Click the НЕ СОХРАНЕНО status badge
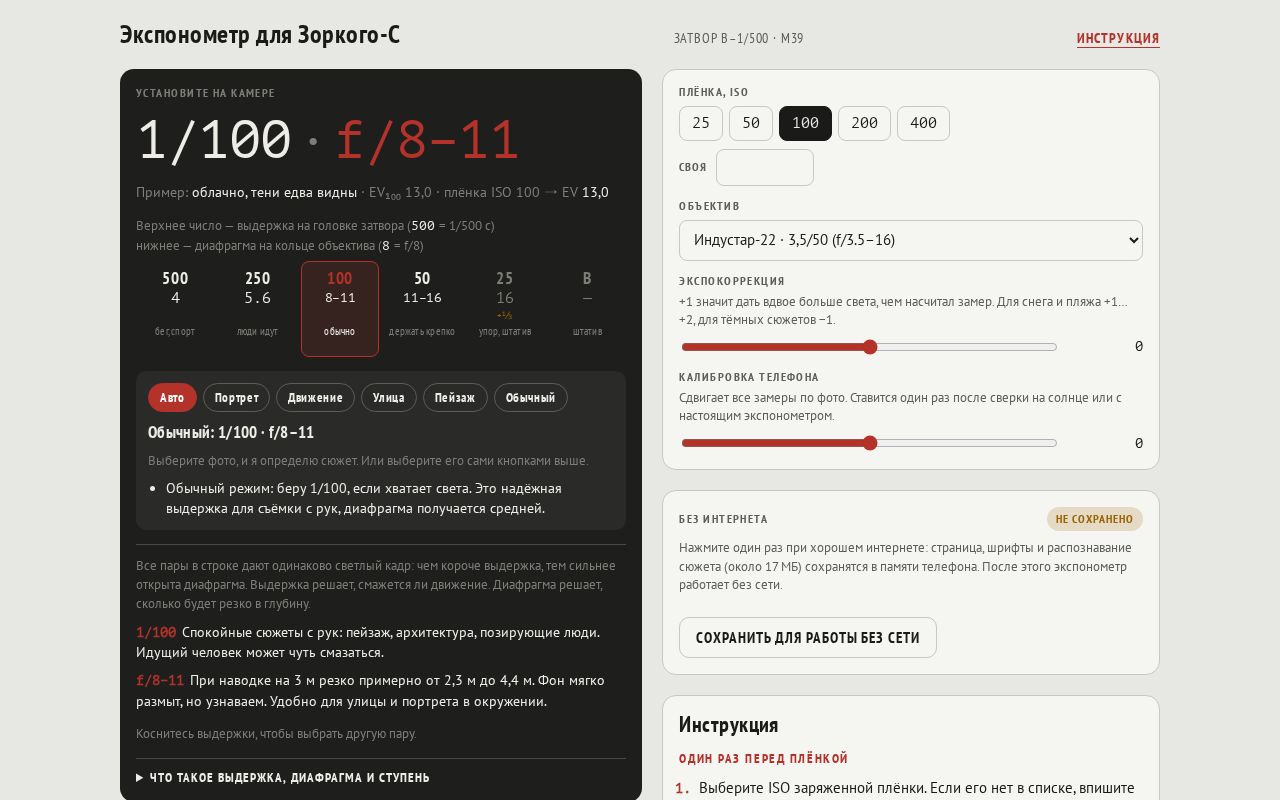Screen dimensions: 1280x800 coord(1095,519)
